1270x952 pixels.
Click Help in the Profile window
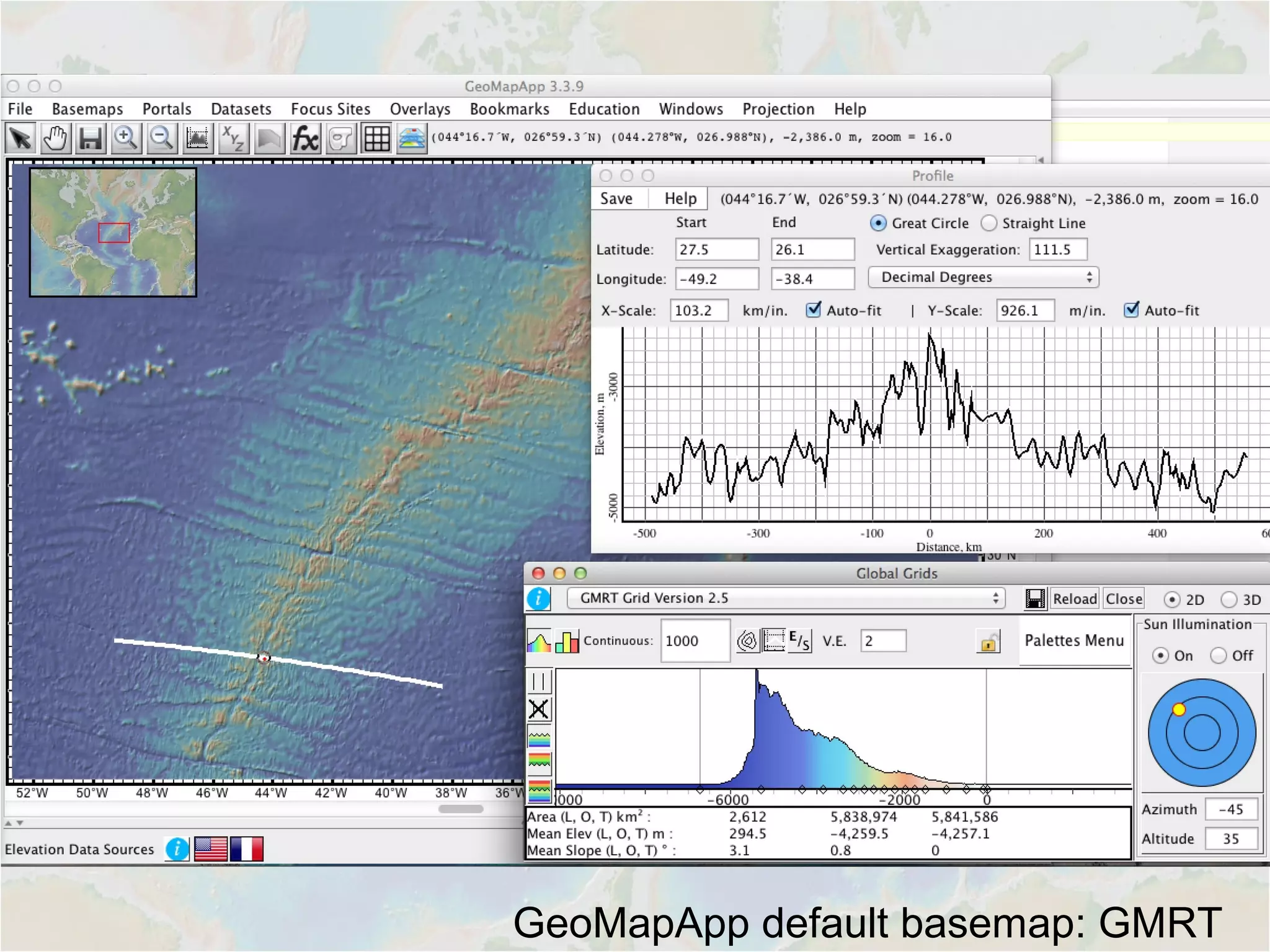(x=680, y=198)
